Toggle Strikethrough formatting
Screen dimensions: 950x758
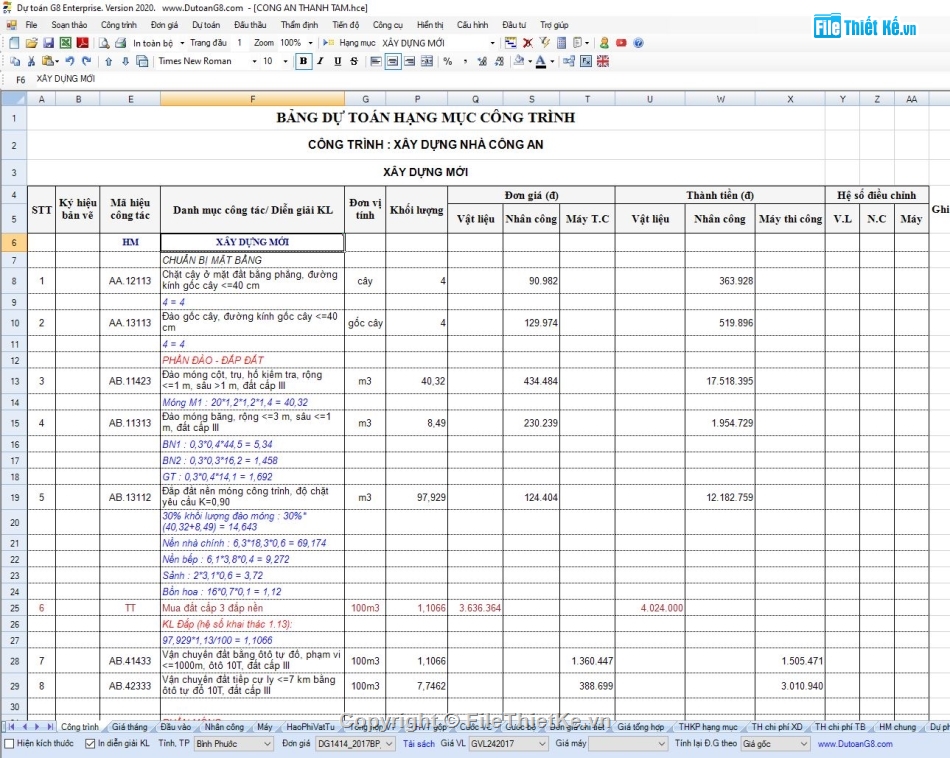click(354, 61)
